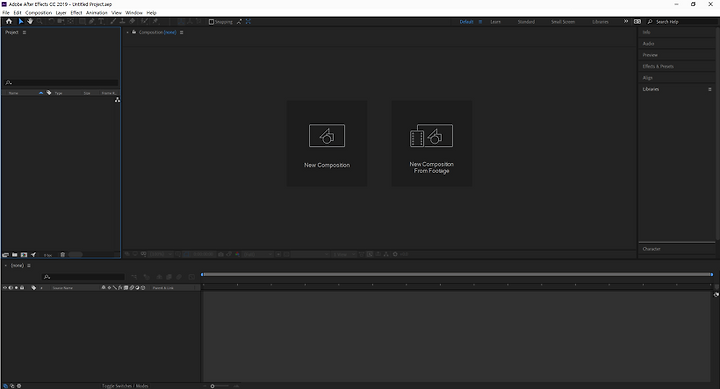Open the File menu
Screen dimensions: 720x389
point(6,13)
